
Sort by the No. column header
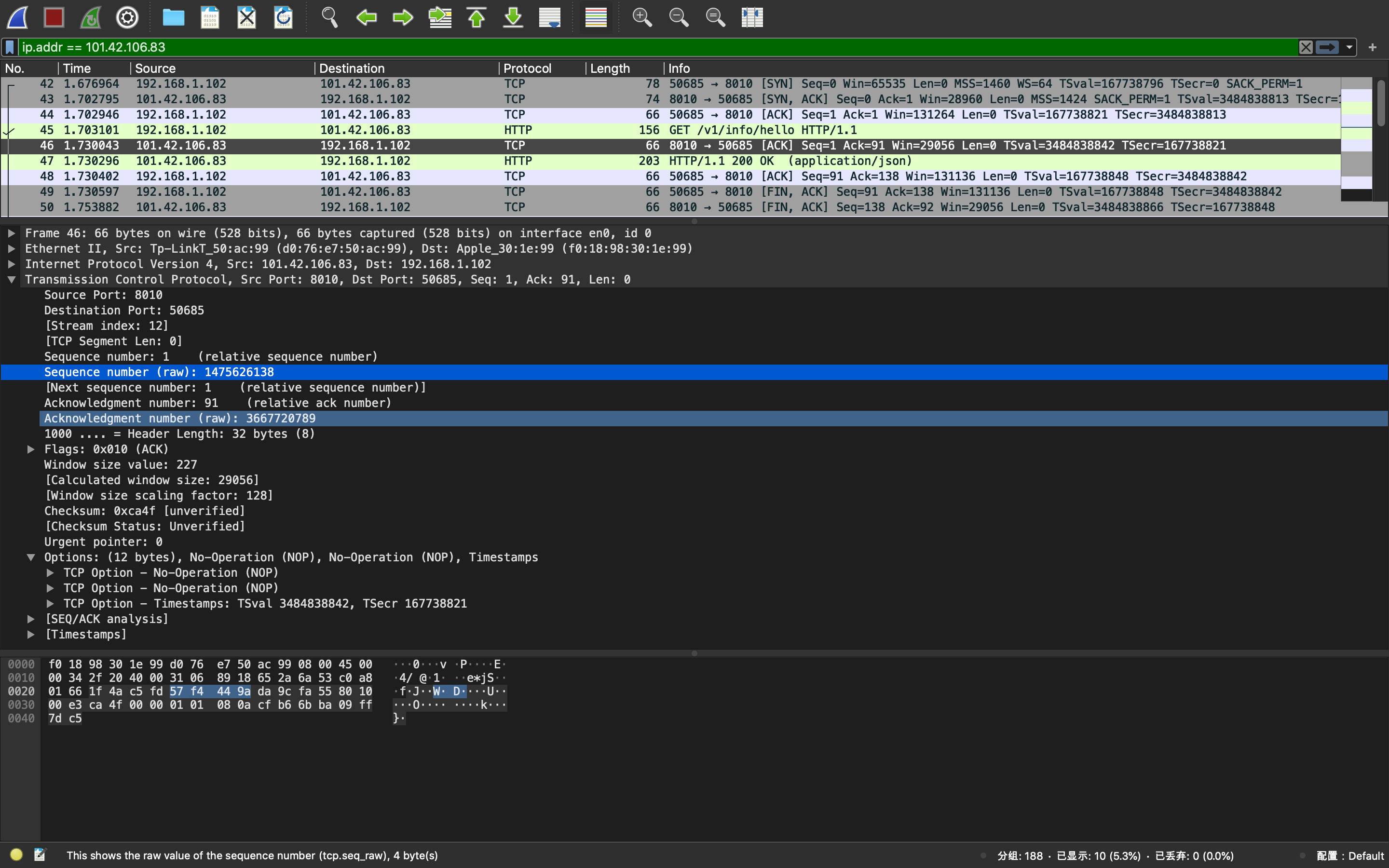[x=29, y=68]
